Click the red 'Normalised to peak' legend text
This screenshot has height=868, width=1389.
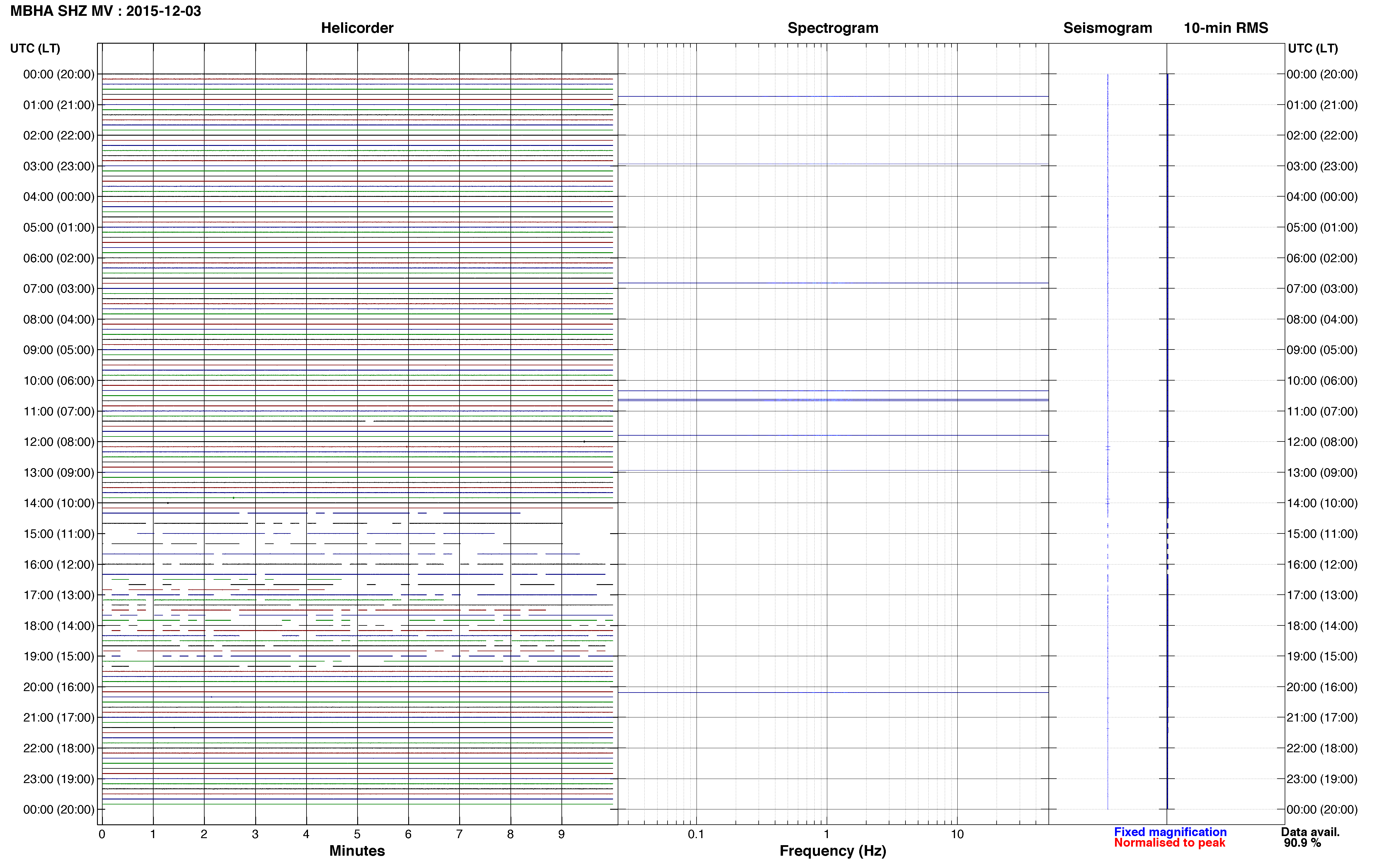[1170, 843]
